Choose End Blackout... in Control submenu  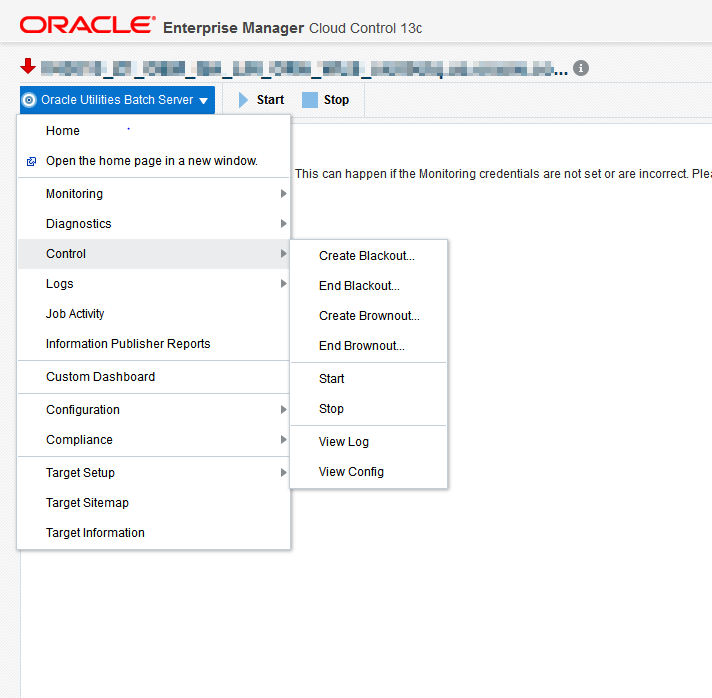[368, 286]
